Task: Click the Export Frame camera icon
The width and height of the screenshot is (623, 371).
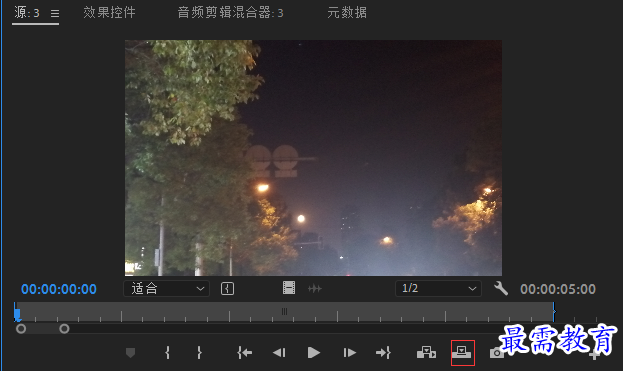Action: pos(497,353)
